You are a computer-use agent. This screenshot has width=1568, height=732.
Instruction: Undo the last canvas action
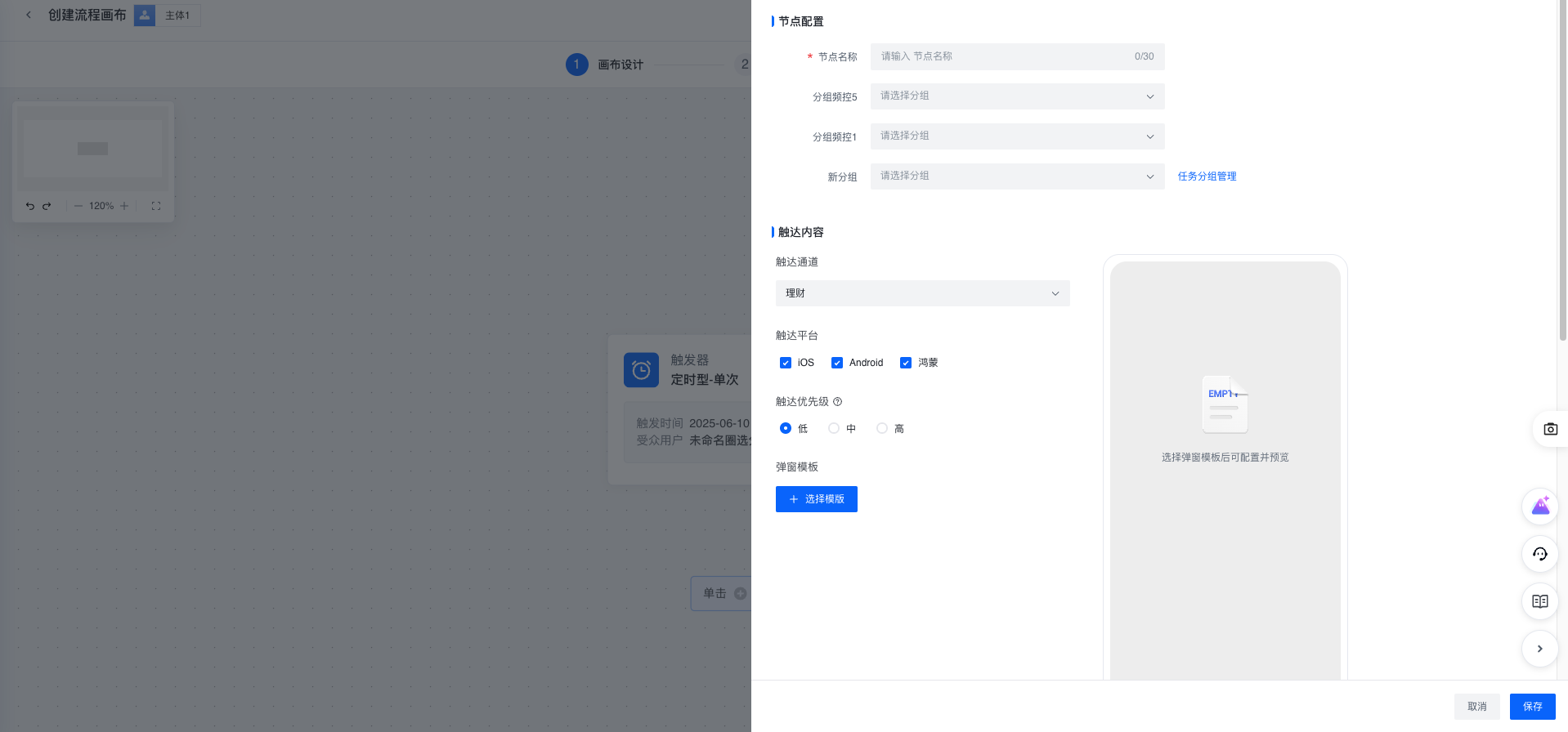tap(30, 206)
